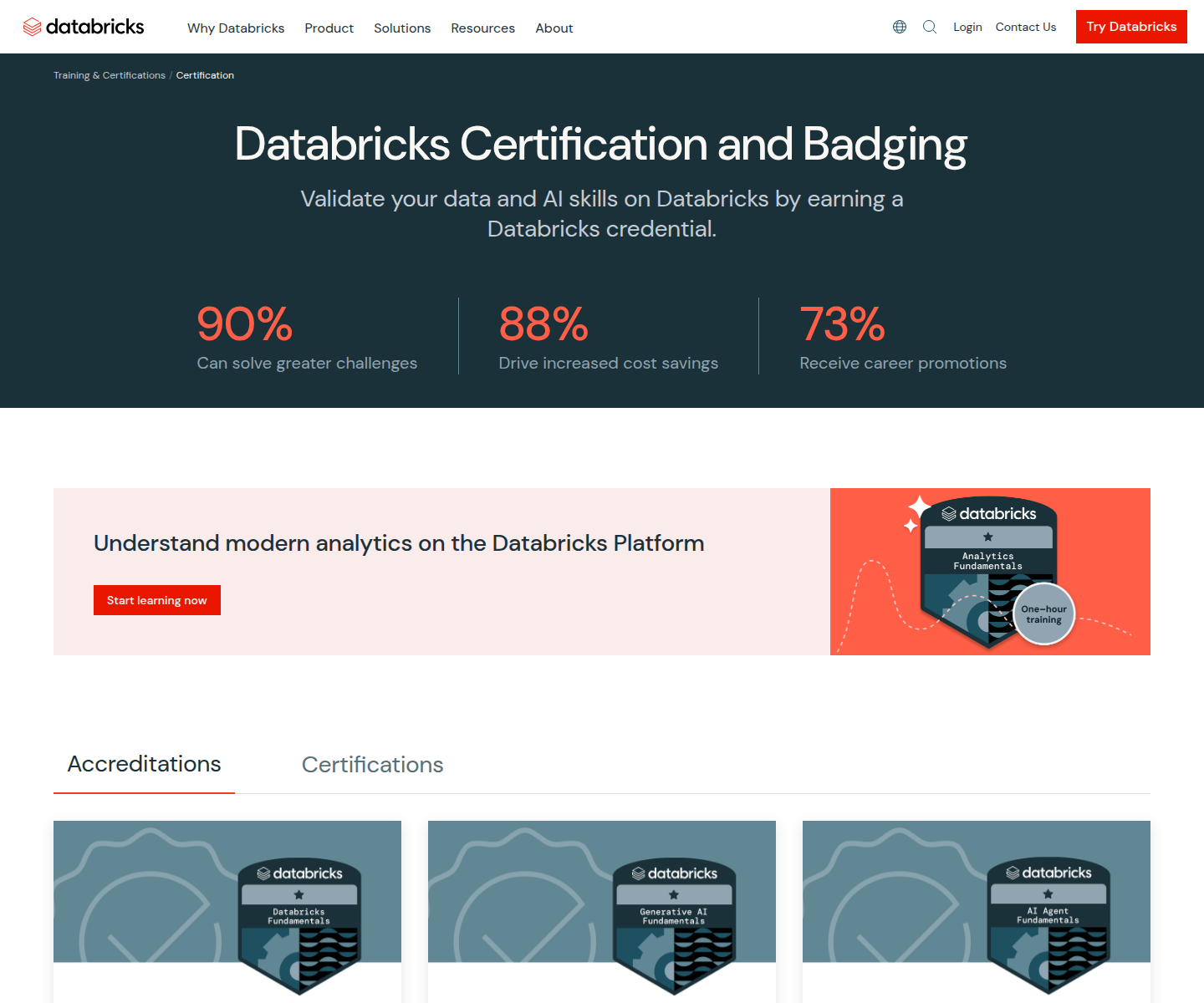
Task: Open the Solutions menu
Action: click(402, 28)
